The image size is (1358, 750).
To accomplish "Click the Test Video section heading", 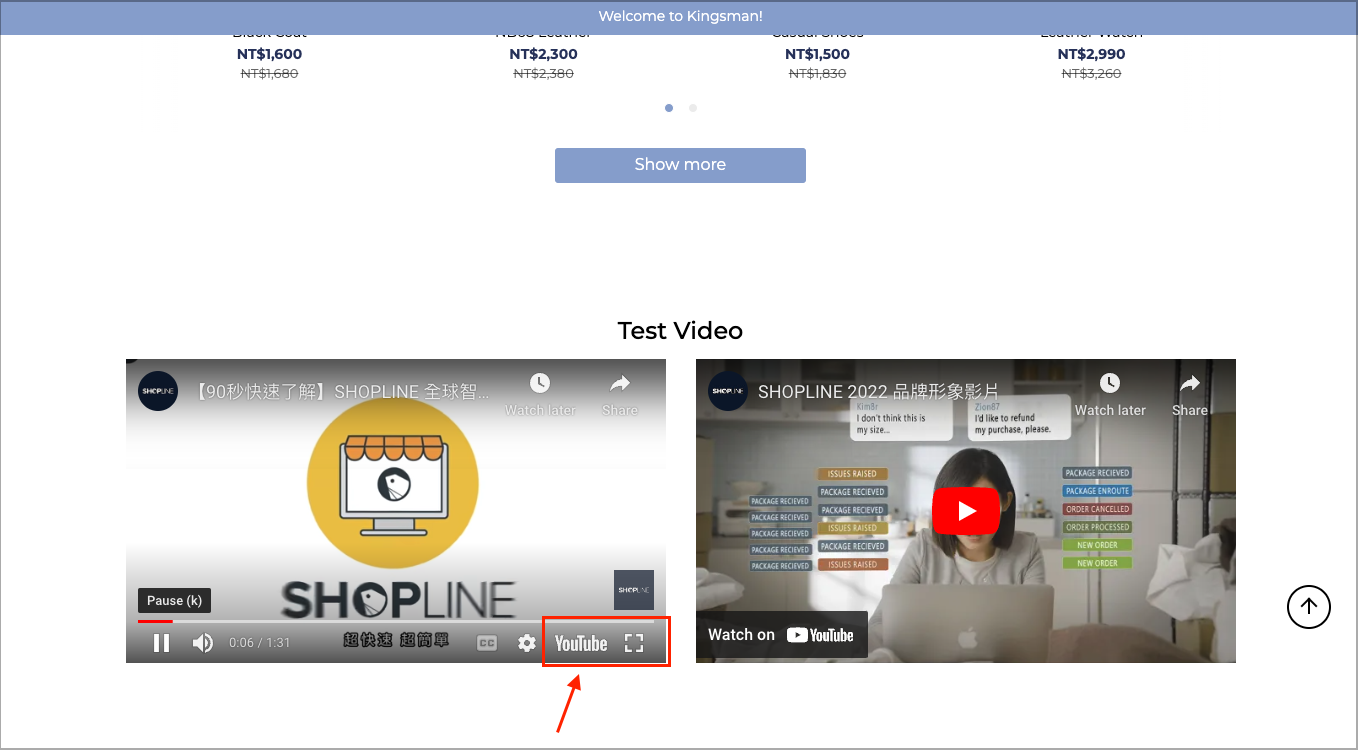I will tap(680, 331).
